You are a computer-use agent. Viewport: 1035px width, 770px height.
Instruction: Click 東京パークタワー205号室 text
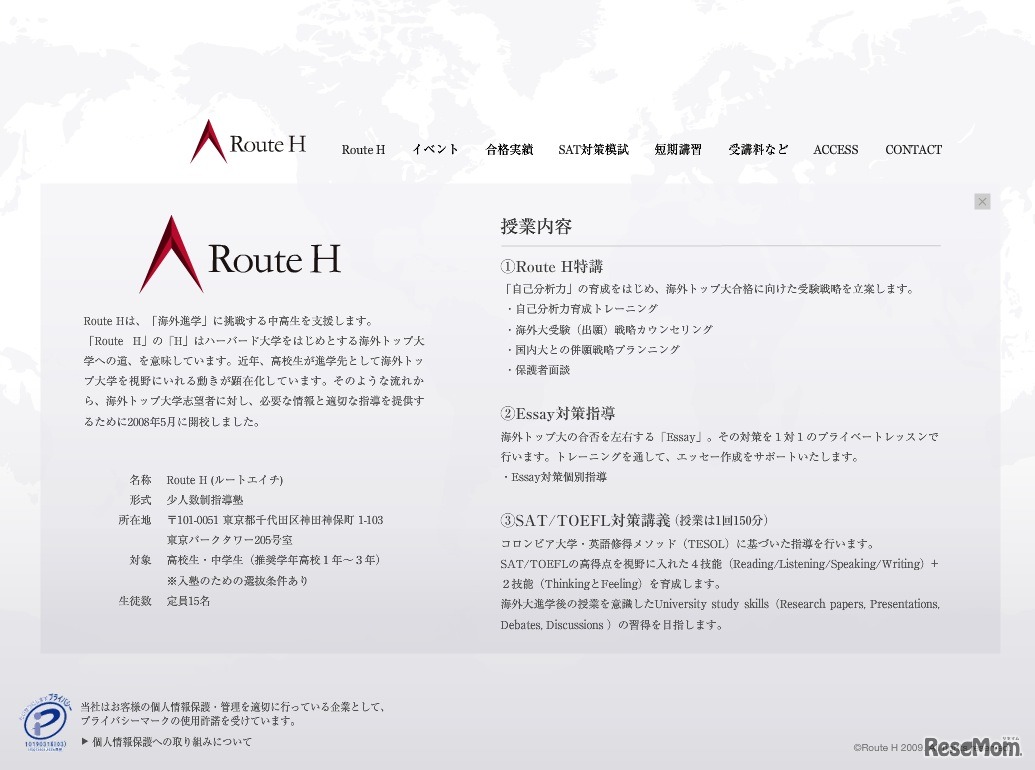click(x=230, y=540)
